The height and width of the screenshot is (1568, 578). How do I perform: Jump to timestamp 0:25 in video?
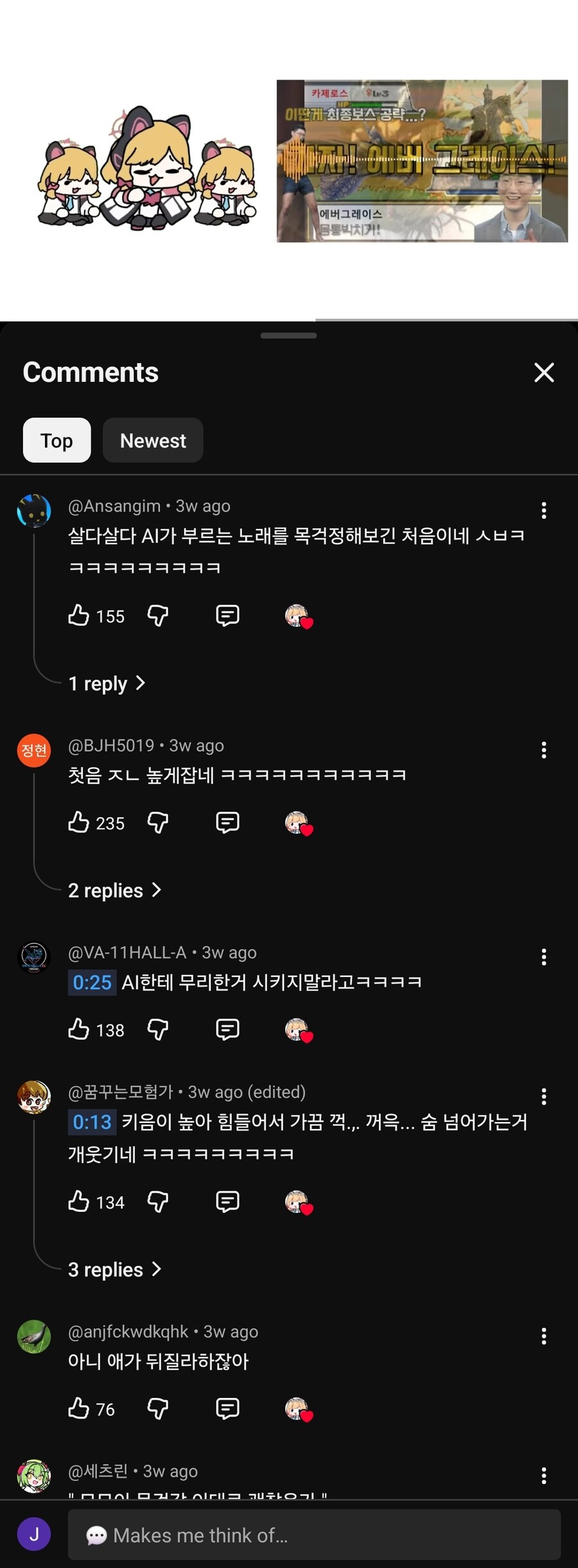[92, 983]
